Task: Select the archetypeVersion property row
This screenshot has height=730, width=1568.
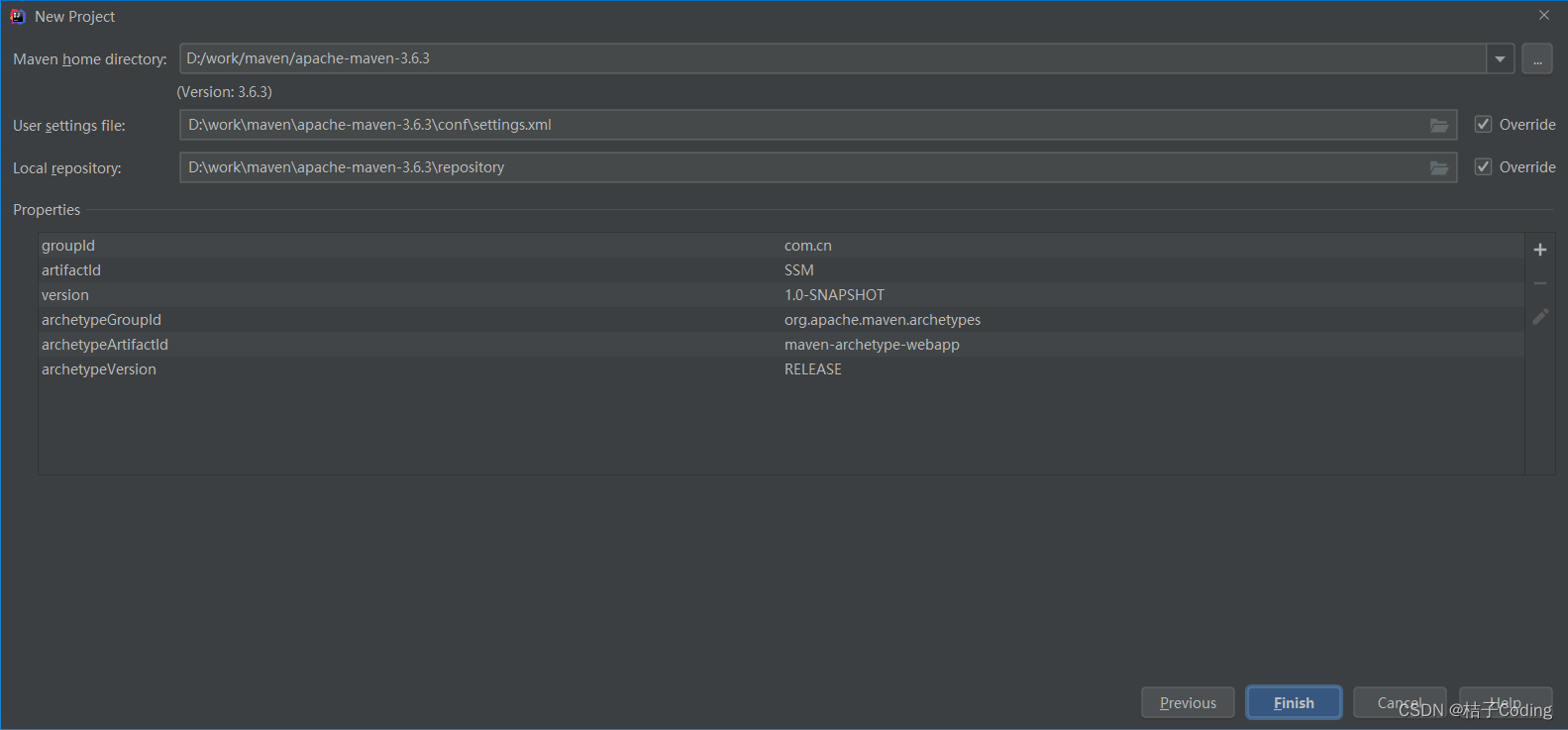Action: pyautogui.click(x=781, y=369)
